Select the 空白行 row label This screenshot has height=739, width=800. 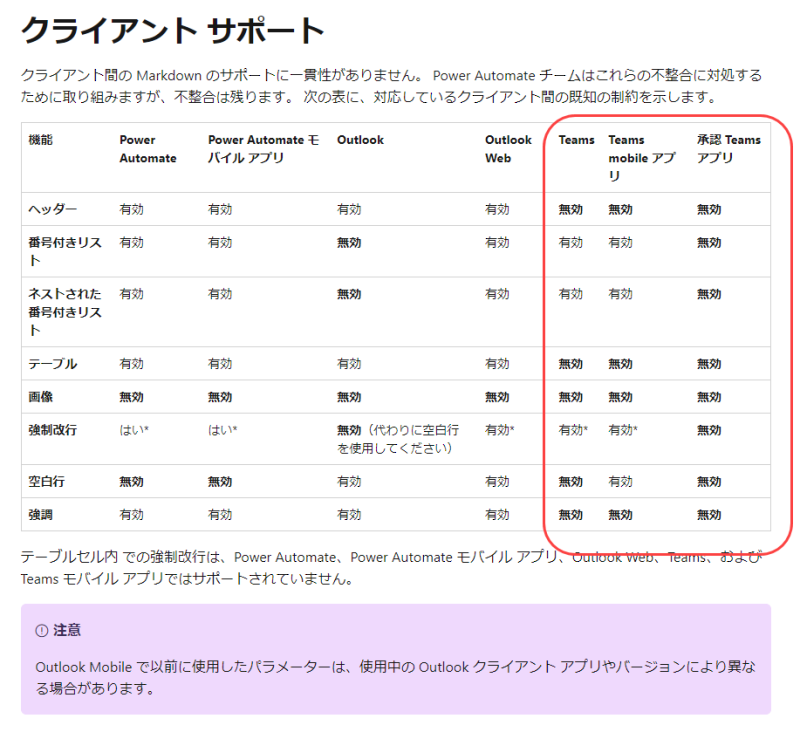pos(46,482)
